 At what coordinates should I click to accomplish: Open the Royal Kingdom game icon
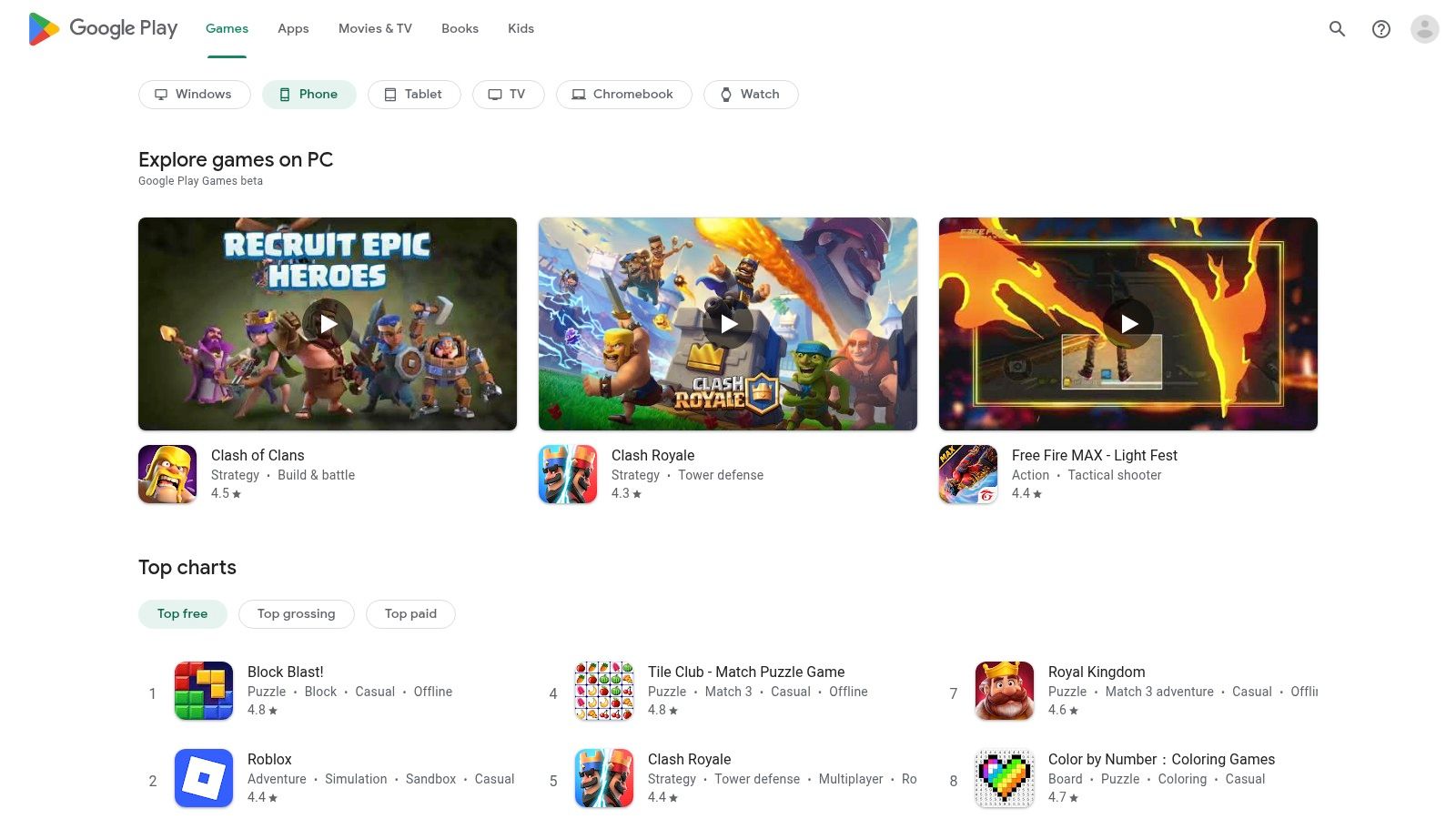[1005, 690]
